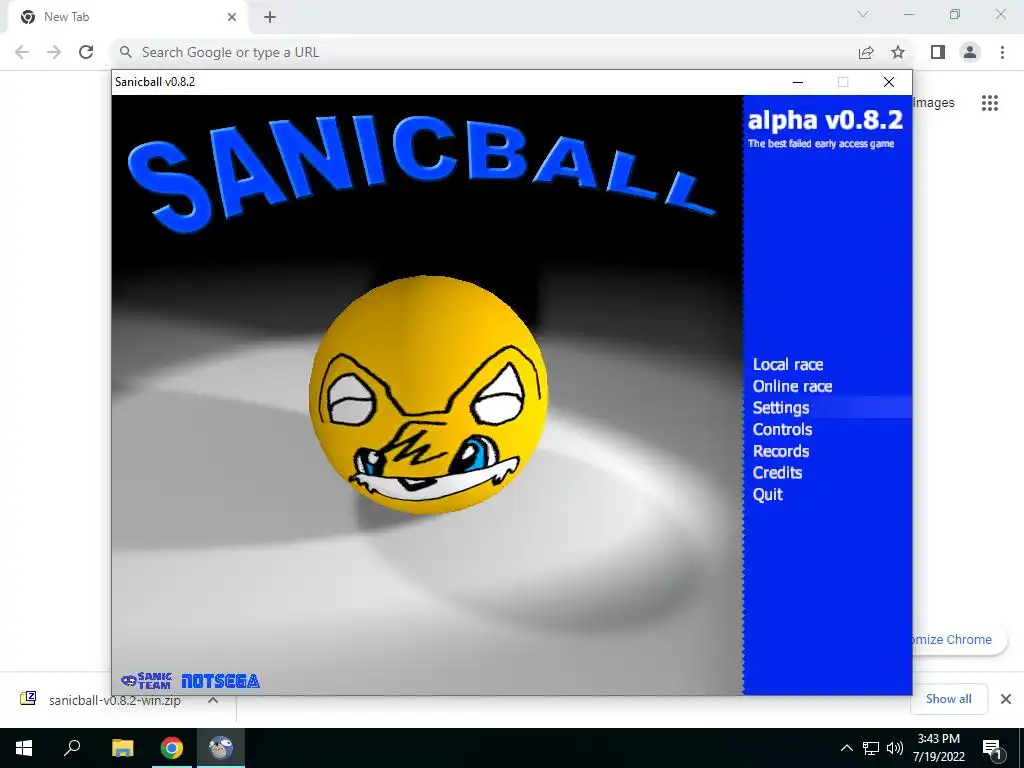Open the notification center icon

pyautogui.click(x=992, y=748)
